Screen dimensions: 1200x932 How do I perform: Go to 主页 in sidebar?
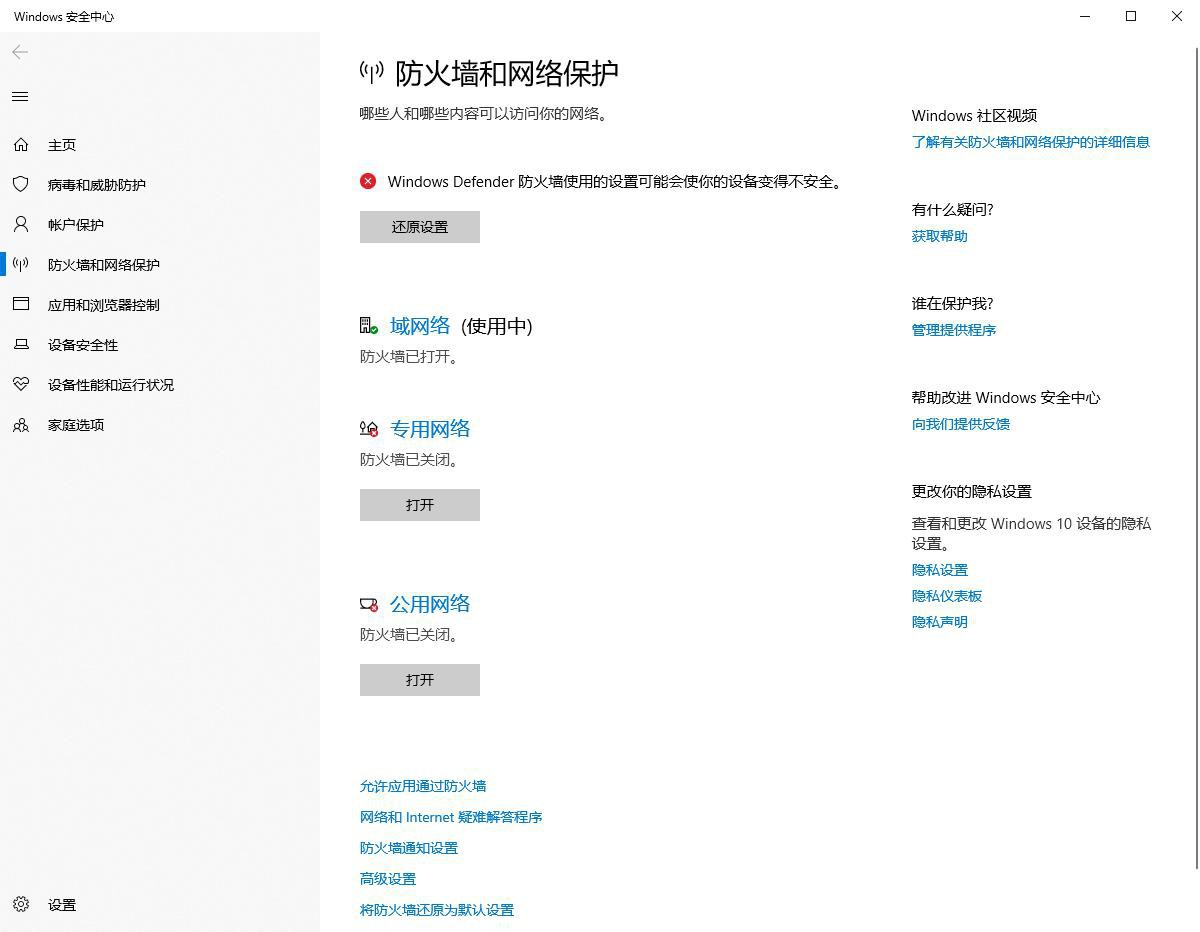coord(62,145)
